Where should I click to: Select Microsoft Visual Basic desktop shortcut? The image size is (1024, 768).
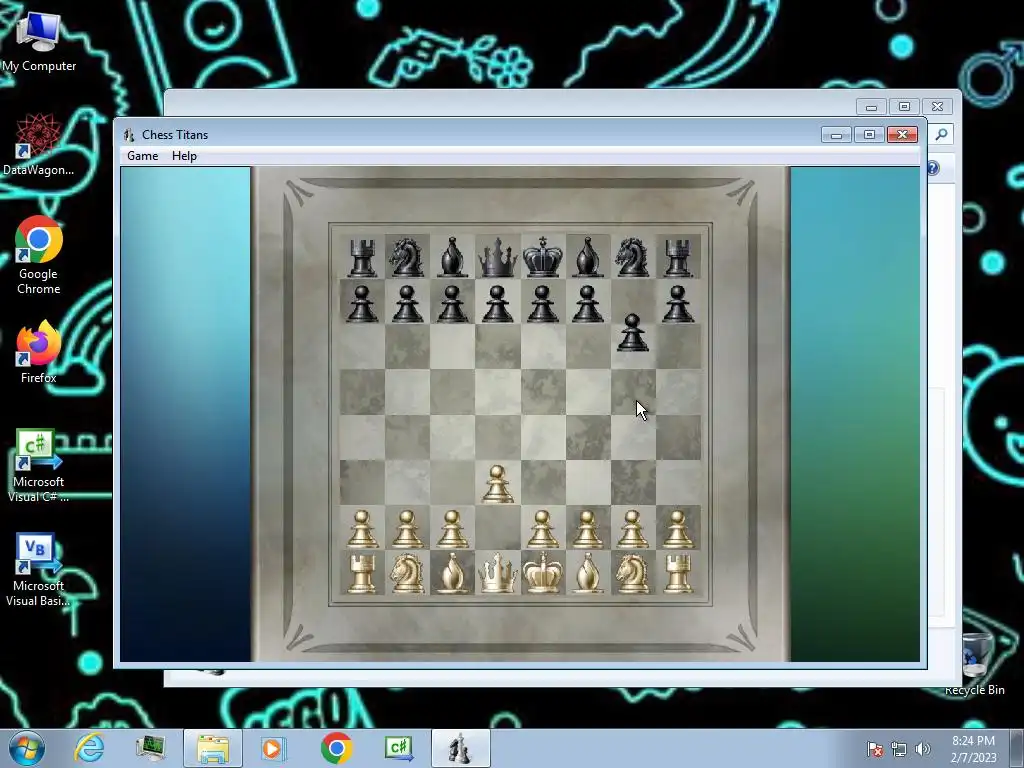pyautogui.click(x=39, y=569)
